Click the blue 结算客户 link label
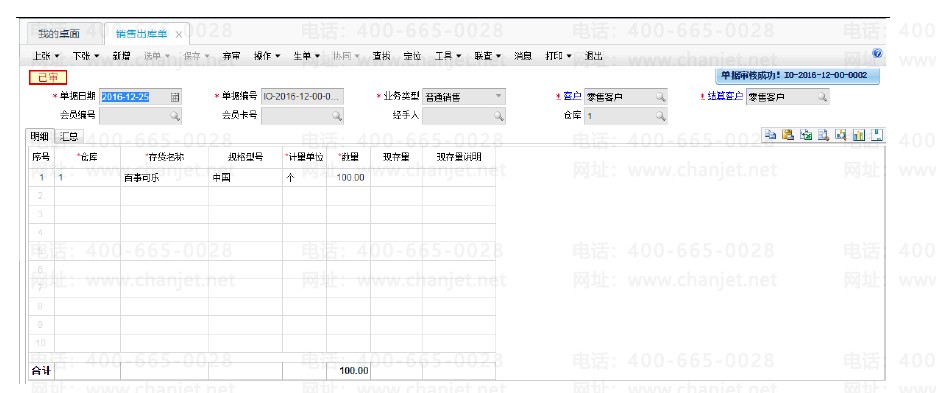Screen dimensions: 936x393 [x=725, y=97]
